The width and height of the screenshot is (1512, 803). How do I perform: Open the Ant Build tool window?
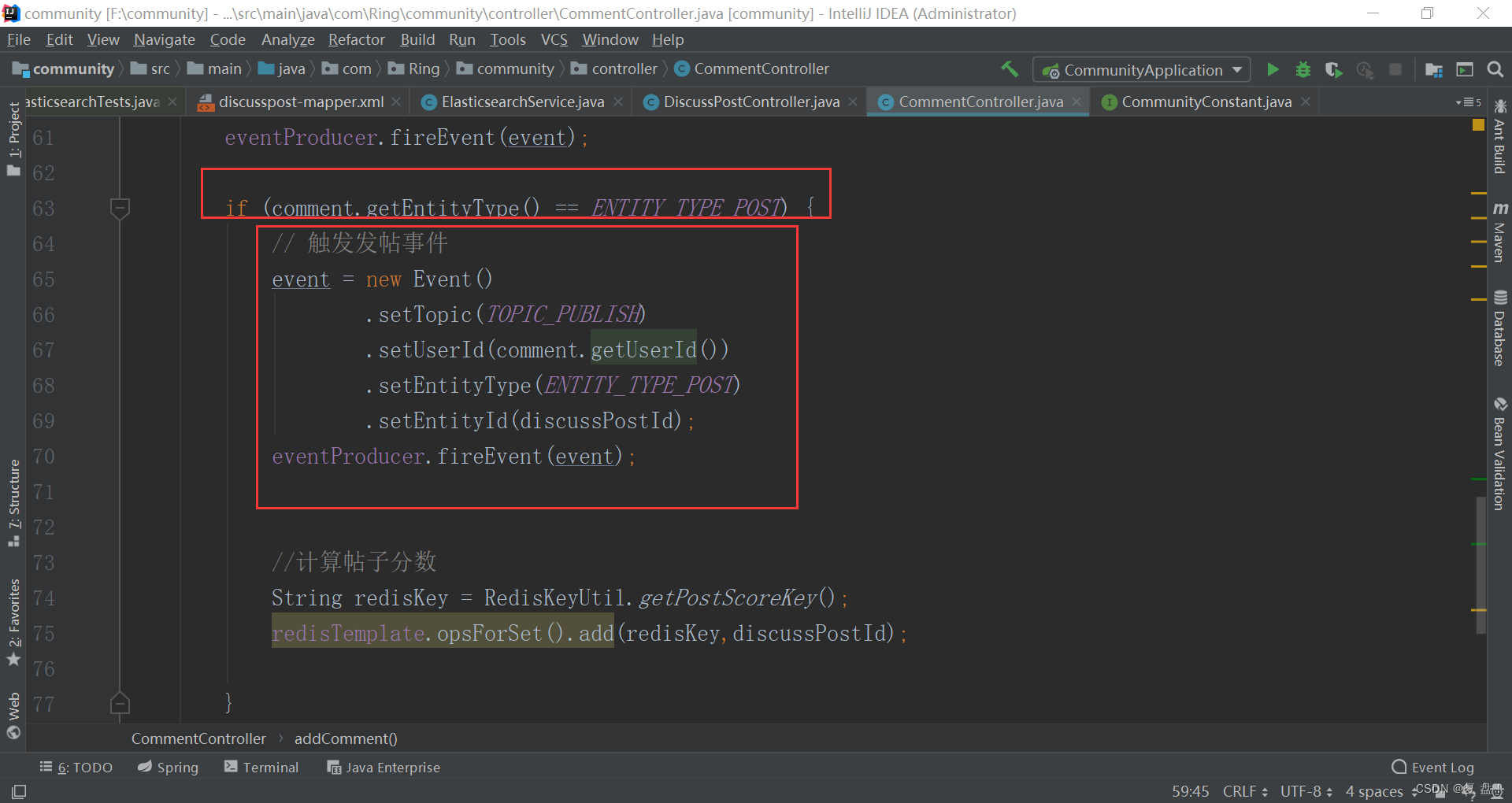(1499, 136)
